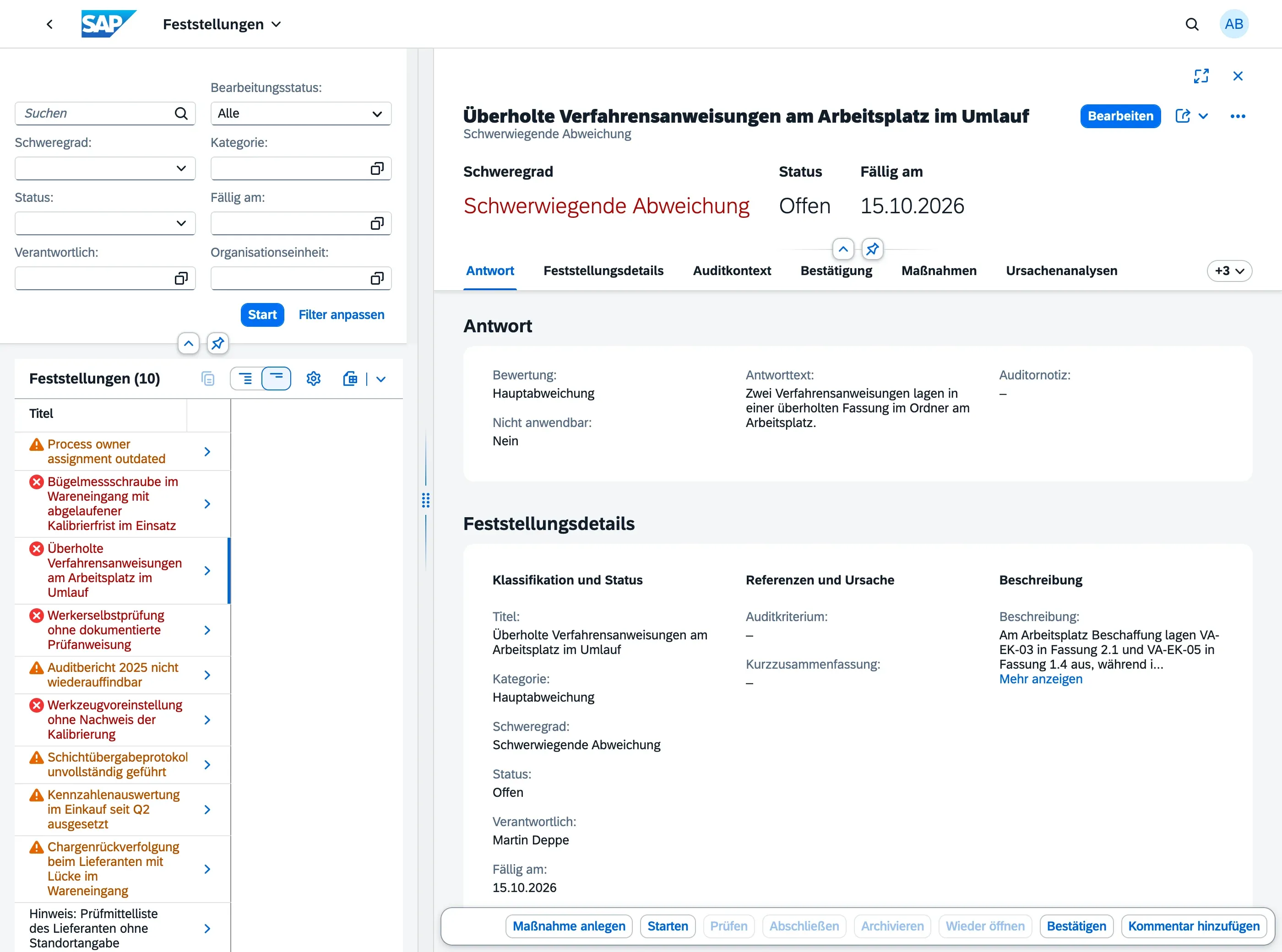Open the AB user avatar menu
The width and height of the screenshot is (1282, 952).
[x=1233, y=24]
